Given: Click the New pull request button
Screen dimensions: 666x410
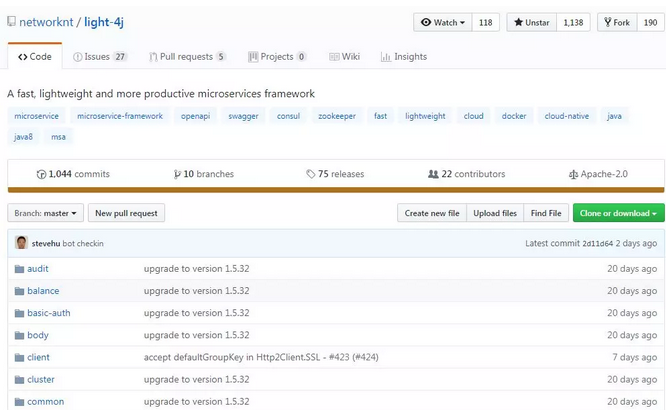Looking at the screenshot, I should (126, 213).
